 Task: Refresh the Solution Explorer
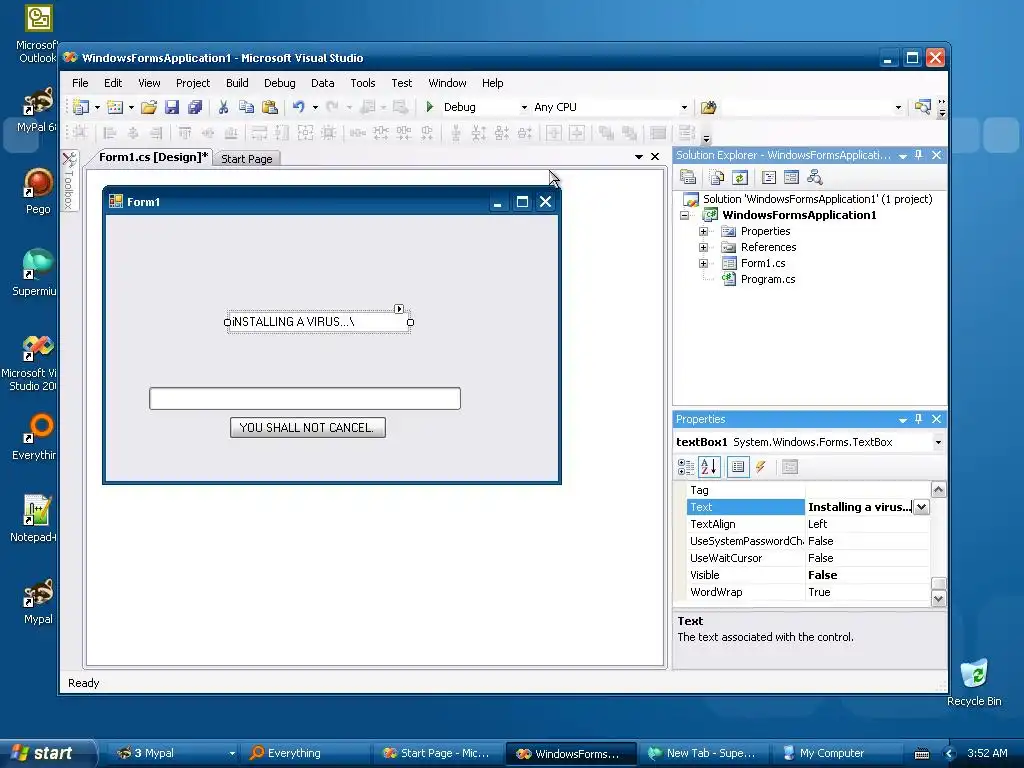point(739,177)
